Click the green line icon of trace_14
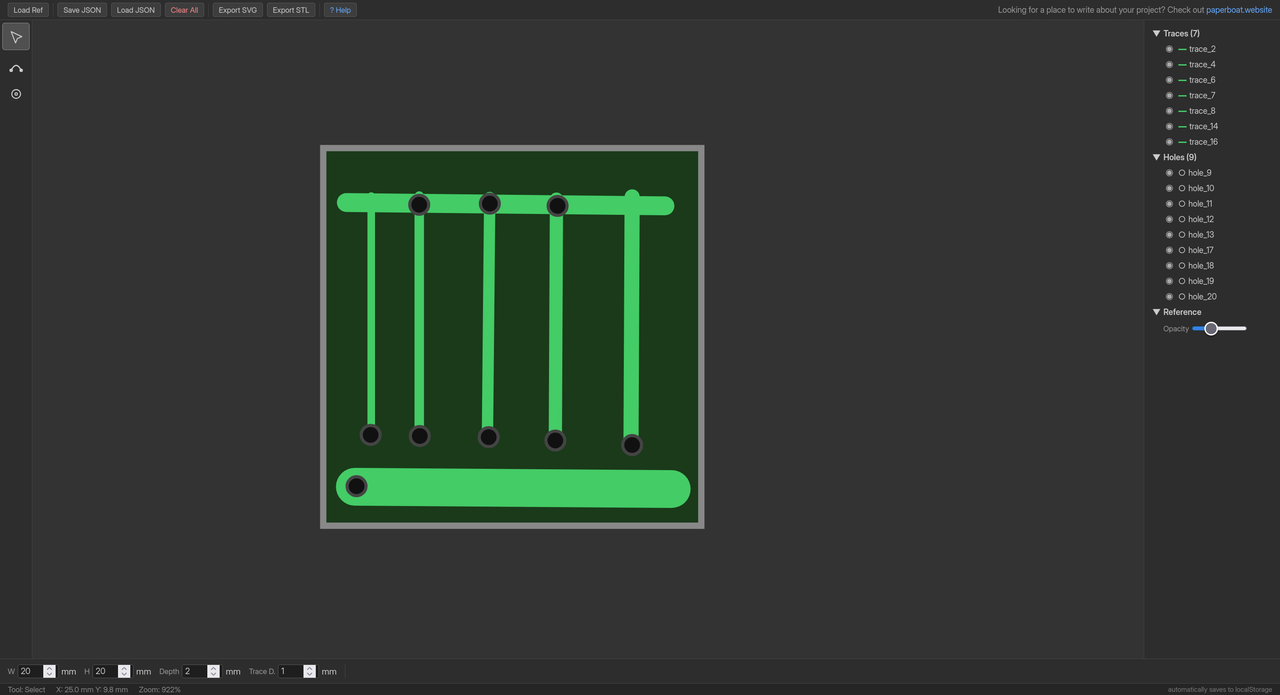The height and width of the screenshot is (695, 1280). 1182,127
